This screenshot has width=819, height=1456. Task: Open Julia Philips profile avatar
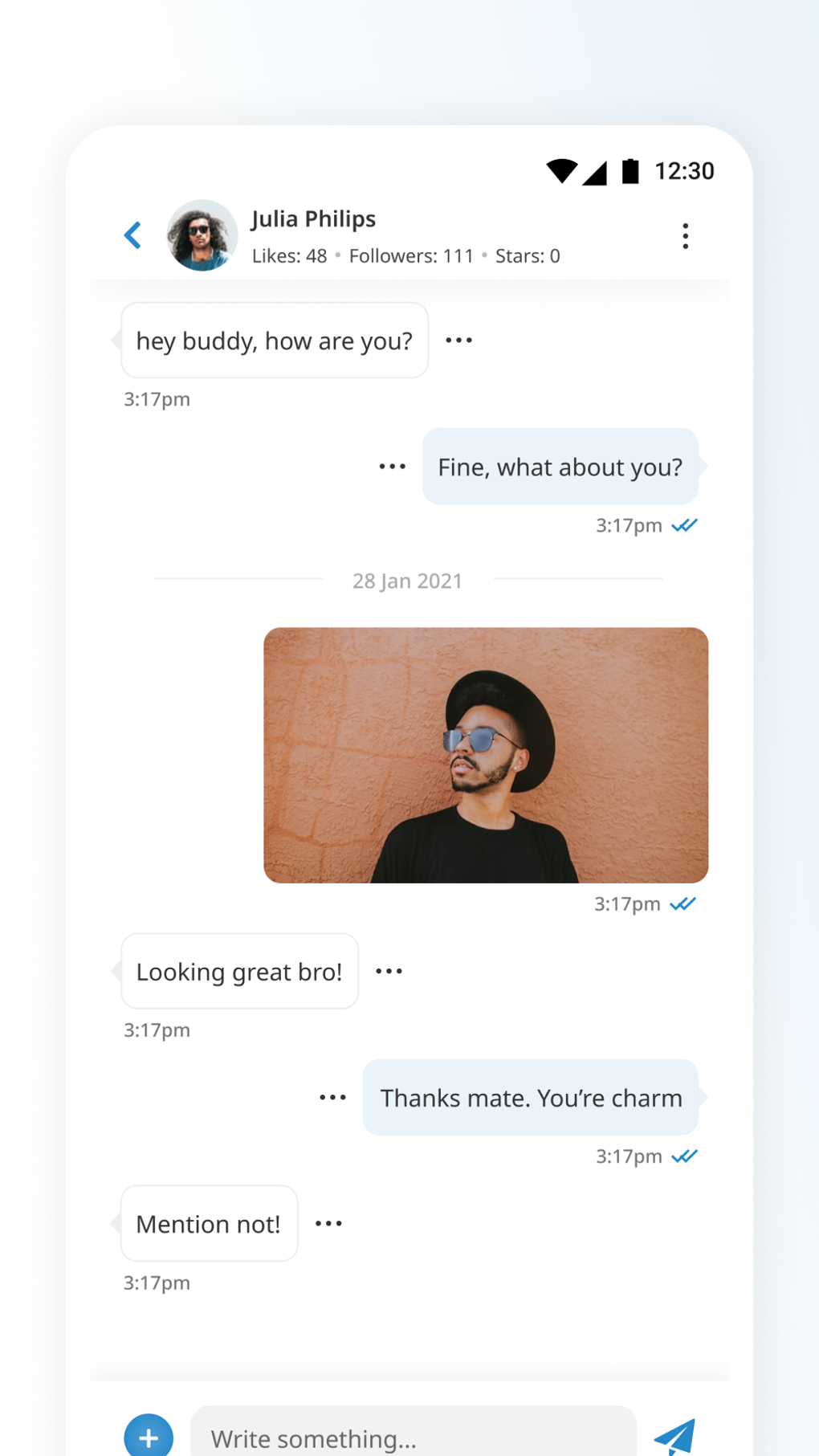202,235
